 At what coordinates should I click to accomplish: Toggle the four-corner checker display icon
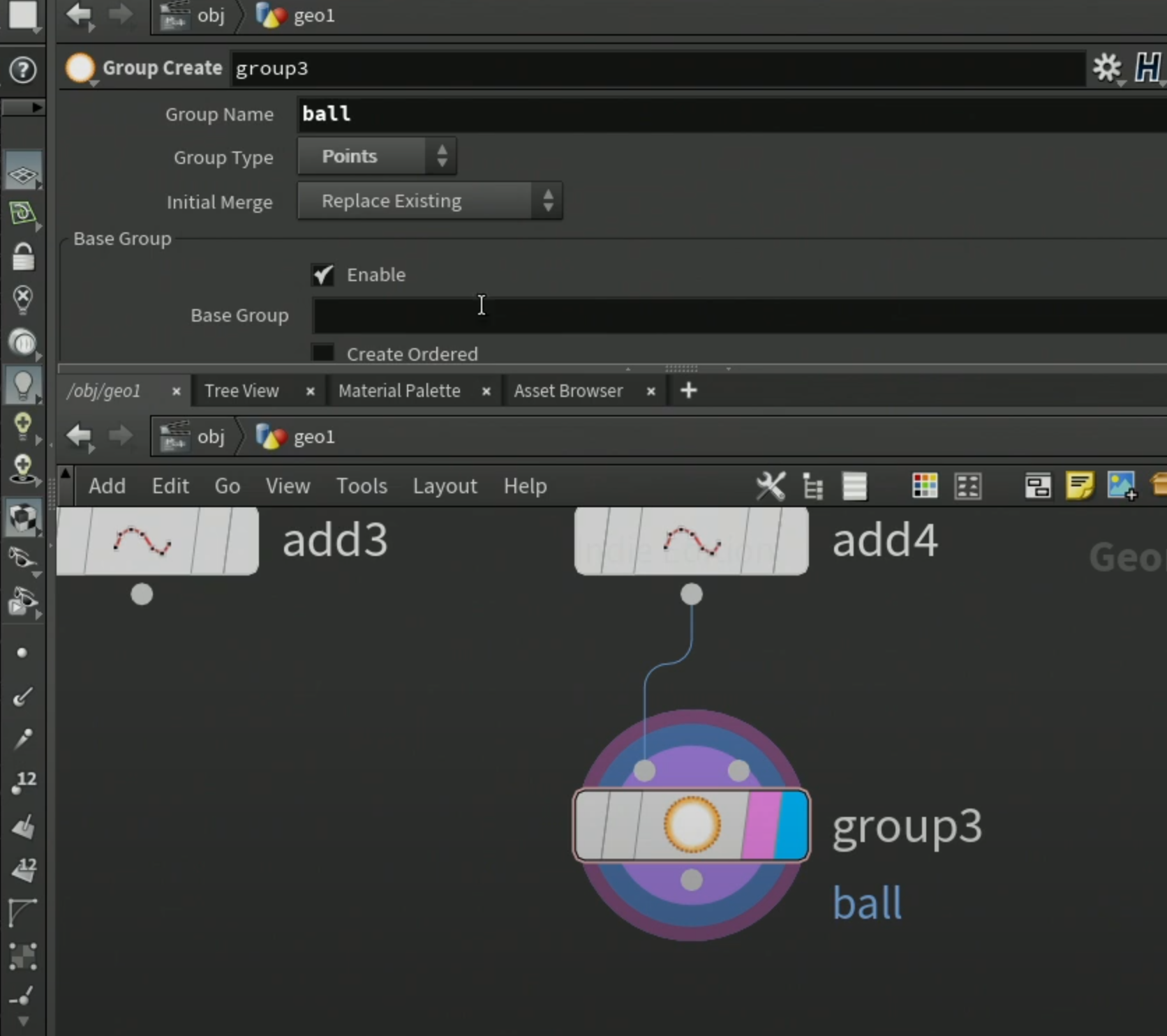[22, 956]
